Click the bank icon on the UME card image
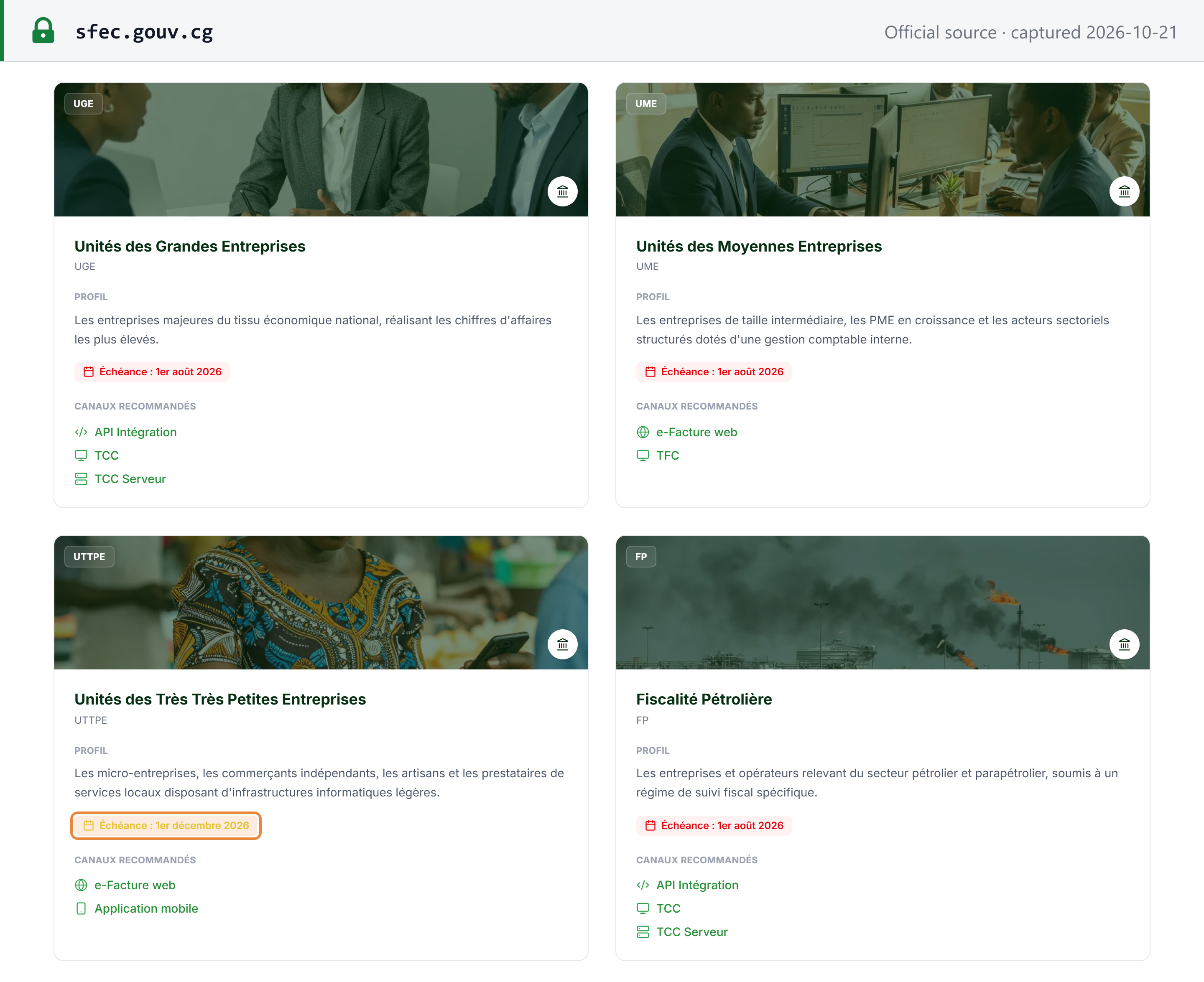The height and width of the screenshot is (982, 1204). coord(1124,191)
